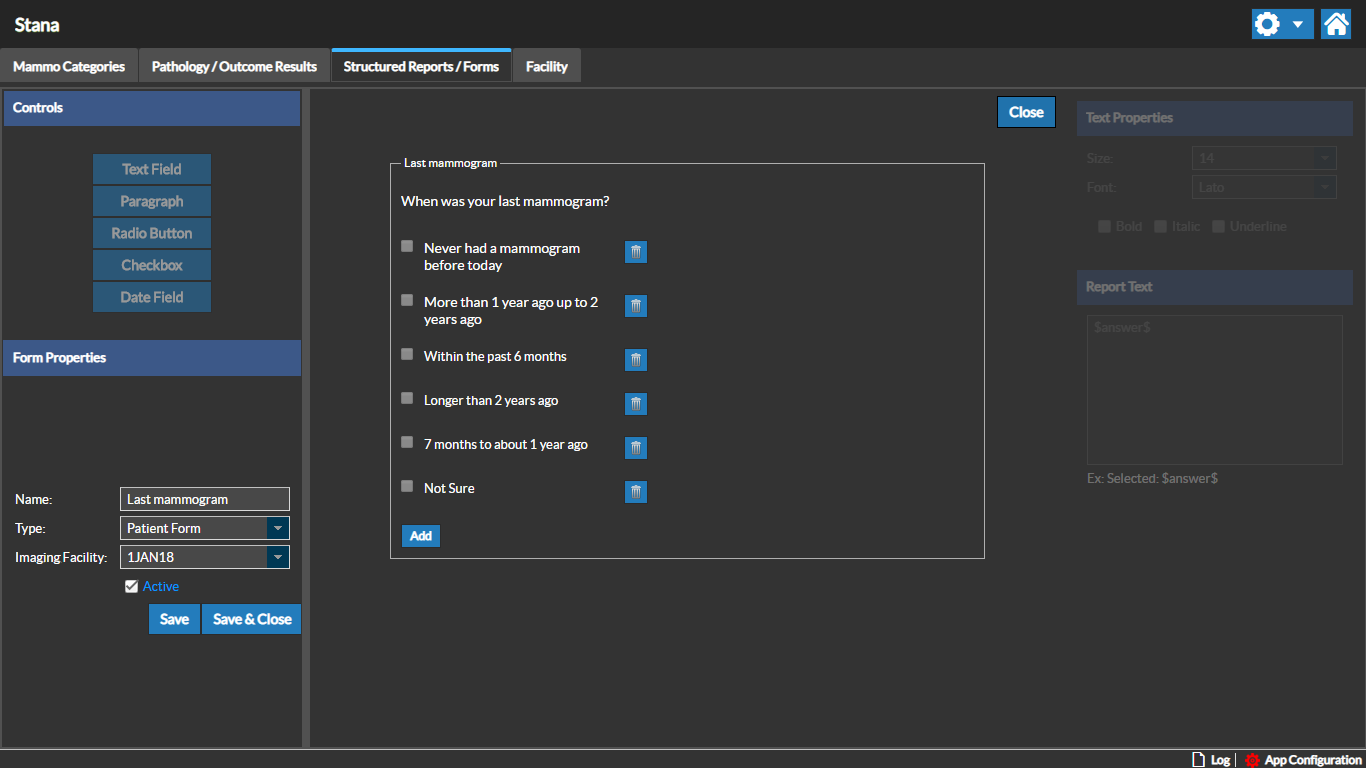Open the settings gear menu
Screen dimensions: 1366x768
pyautogui.click(x=1282, y=24)
